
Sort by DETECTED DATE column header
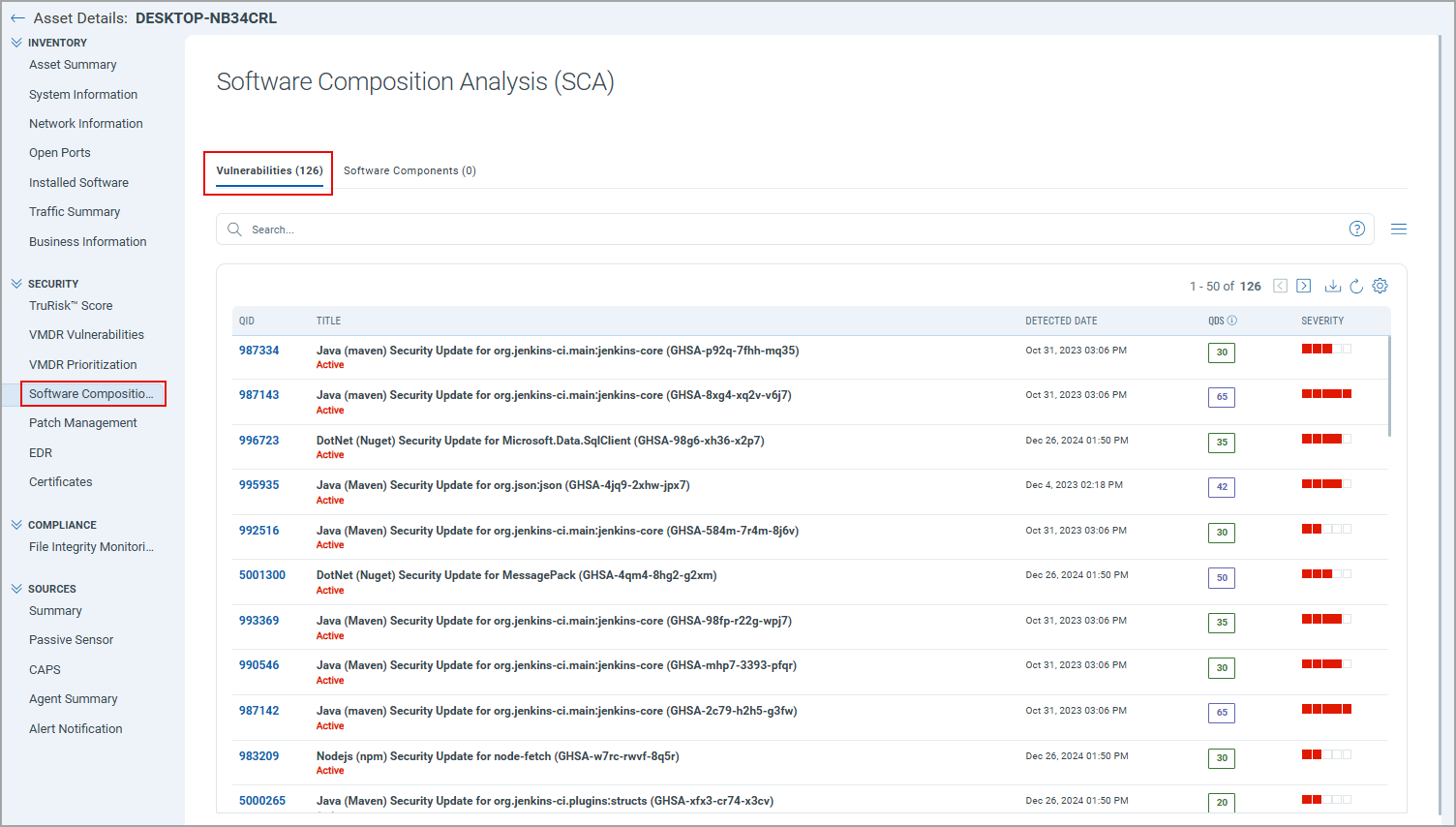click(x=1061, y=321)
